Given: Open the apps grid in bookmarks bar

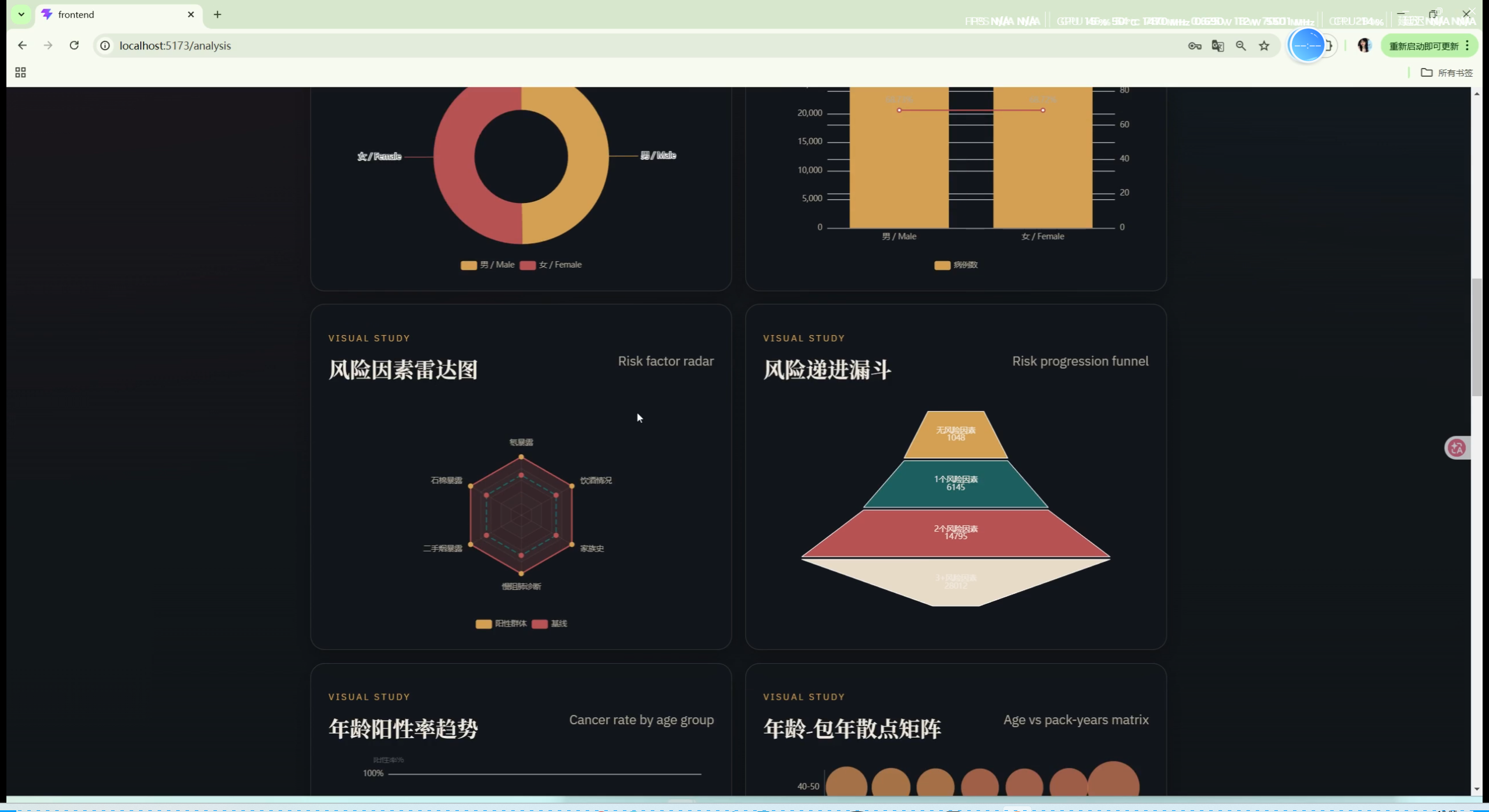Looking at the screenshot, I should pos(20,73).
